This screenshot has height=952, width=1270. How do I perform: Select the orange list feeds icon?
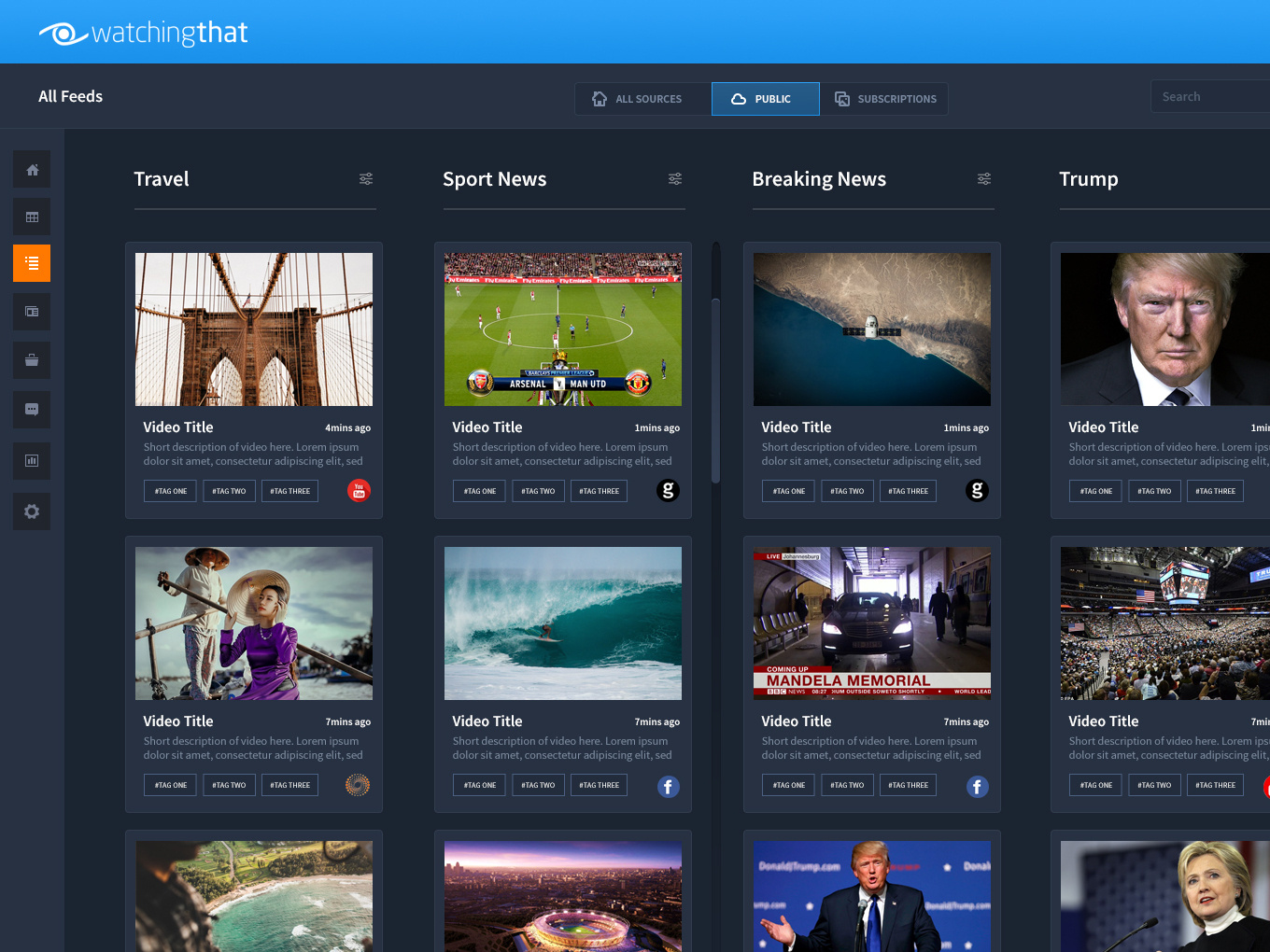click(x=32, y=263)
